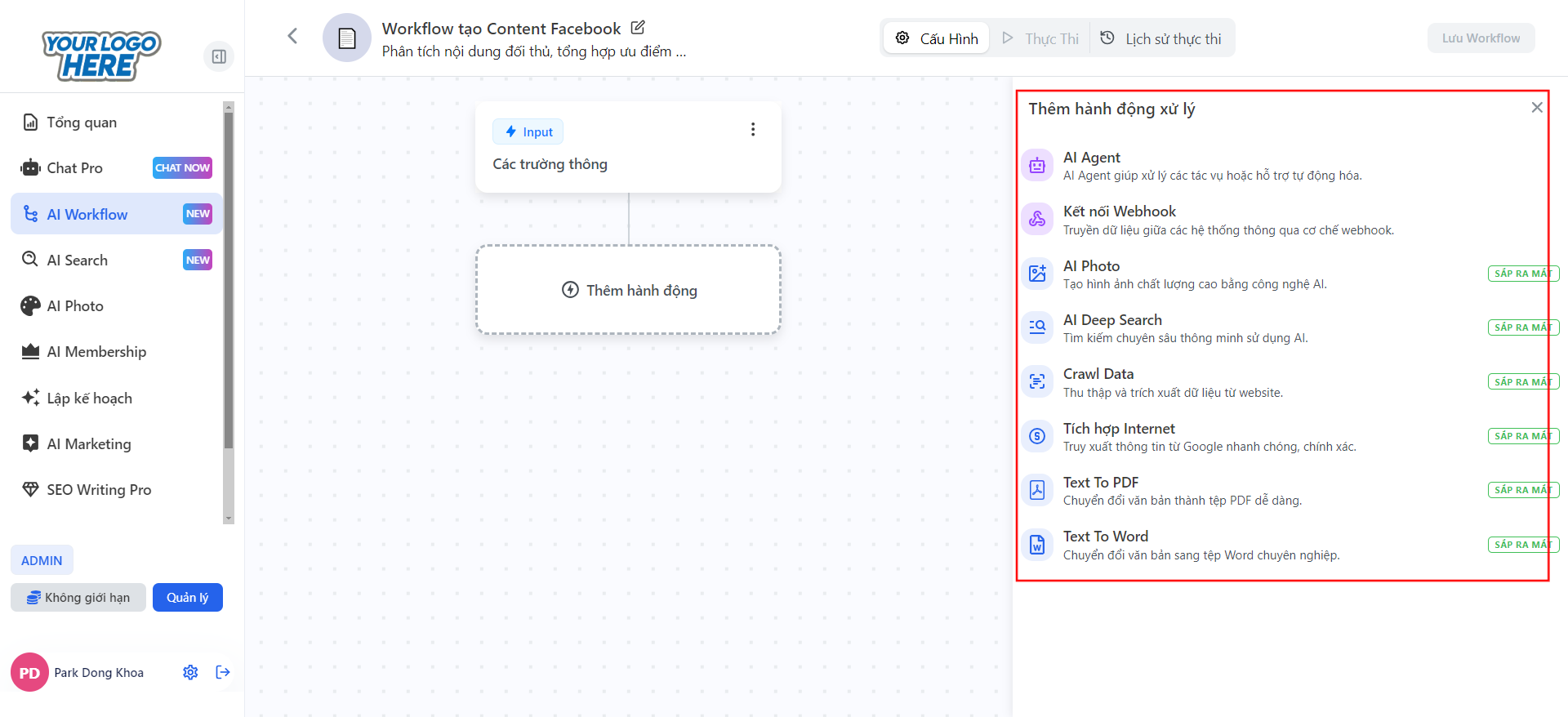1568x717 pixels.
Task: Click the AI Agent robot icon
Action: pos(1036,165)
